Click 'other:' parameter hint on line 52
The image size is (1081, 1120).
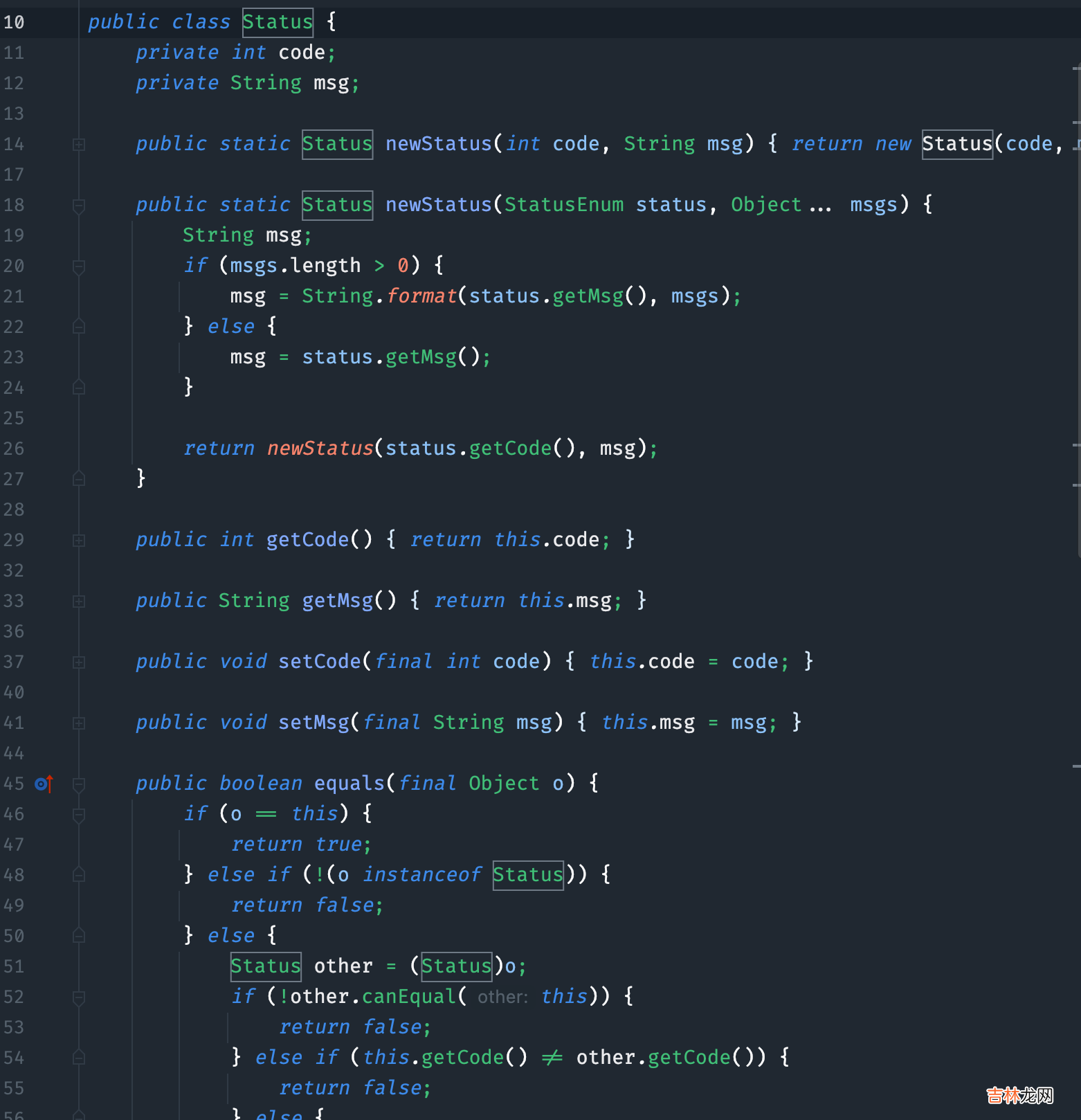[x=502, y=997]
